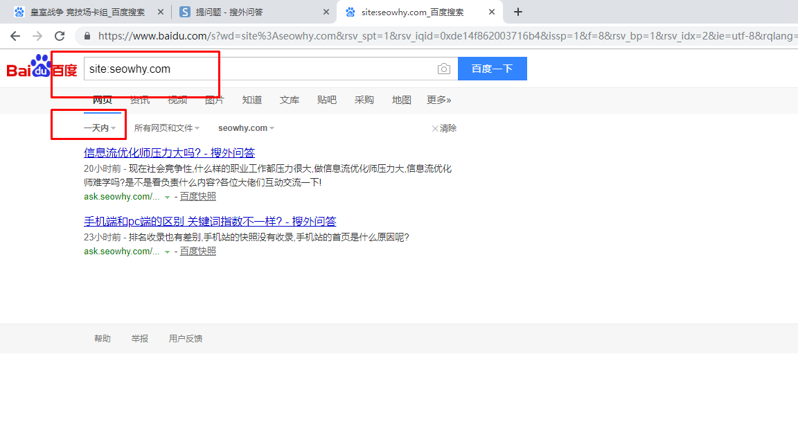Image resolution: width=798 pixels, height=422 pixels.
Task: Open the 所有网页和文件 filter dropdown
Action: click(166, 128)
